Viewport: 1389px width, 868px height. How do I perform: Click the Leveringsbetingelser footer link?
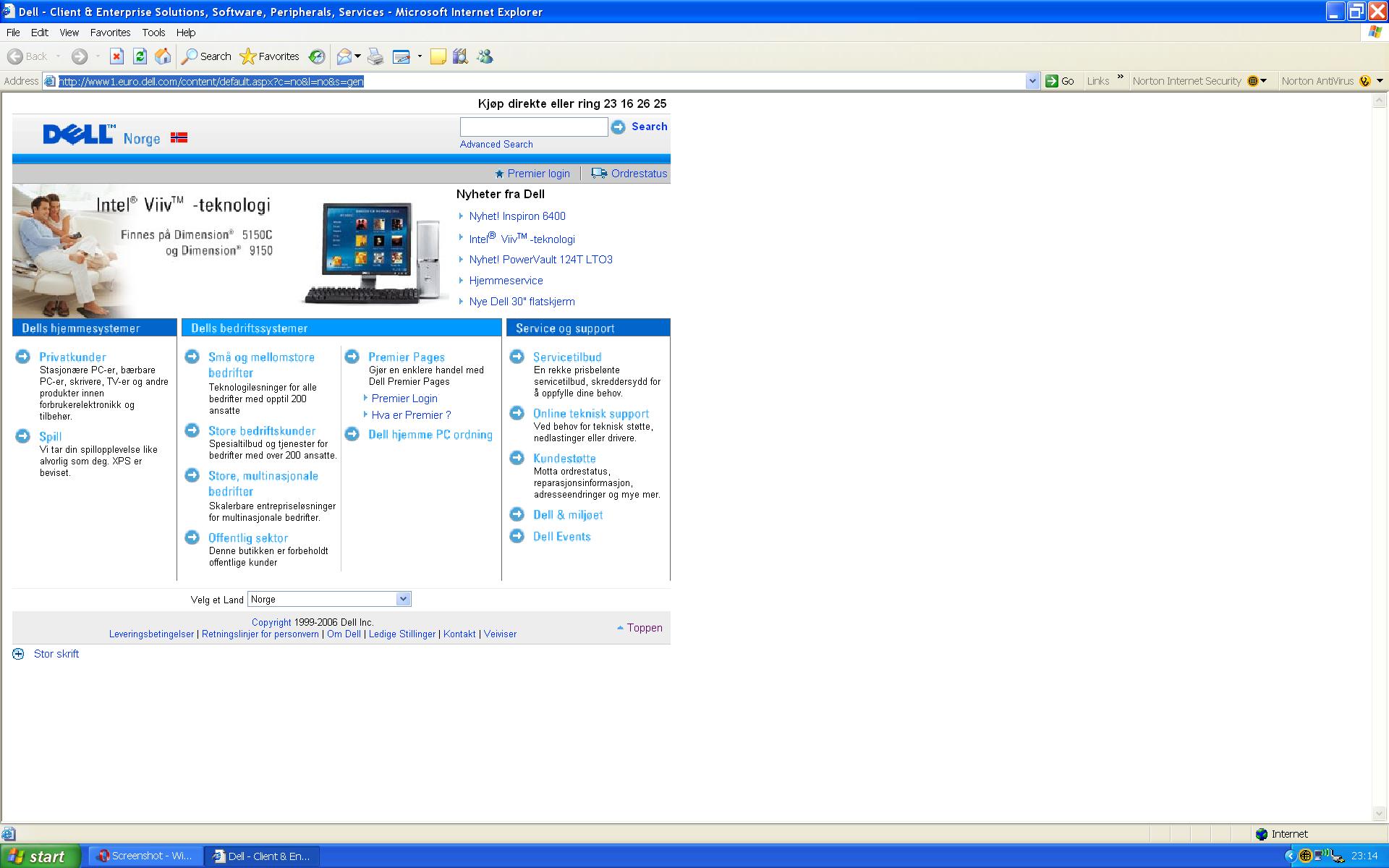(x=151, y=634)
